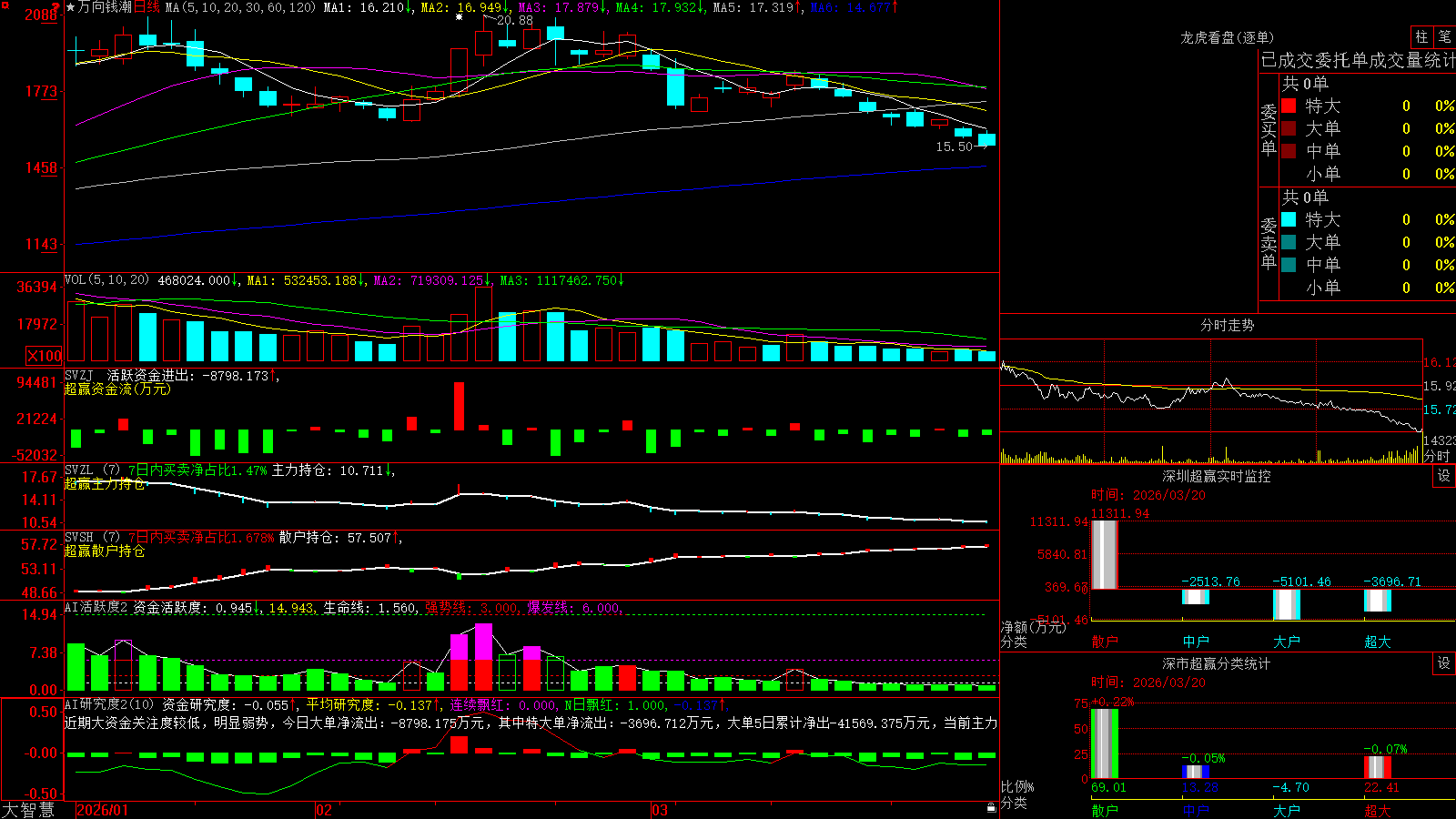
Task: Click the dark red 中单 buy-order swatch
Action: coord(1289,151)
